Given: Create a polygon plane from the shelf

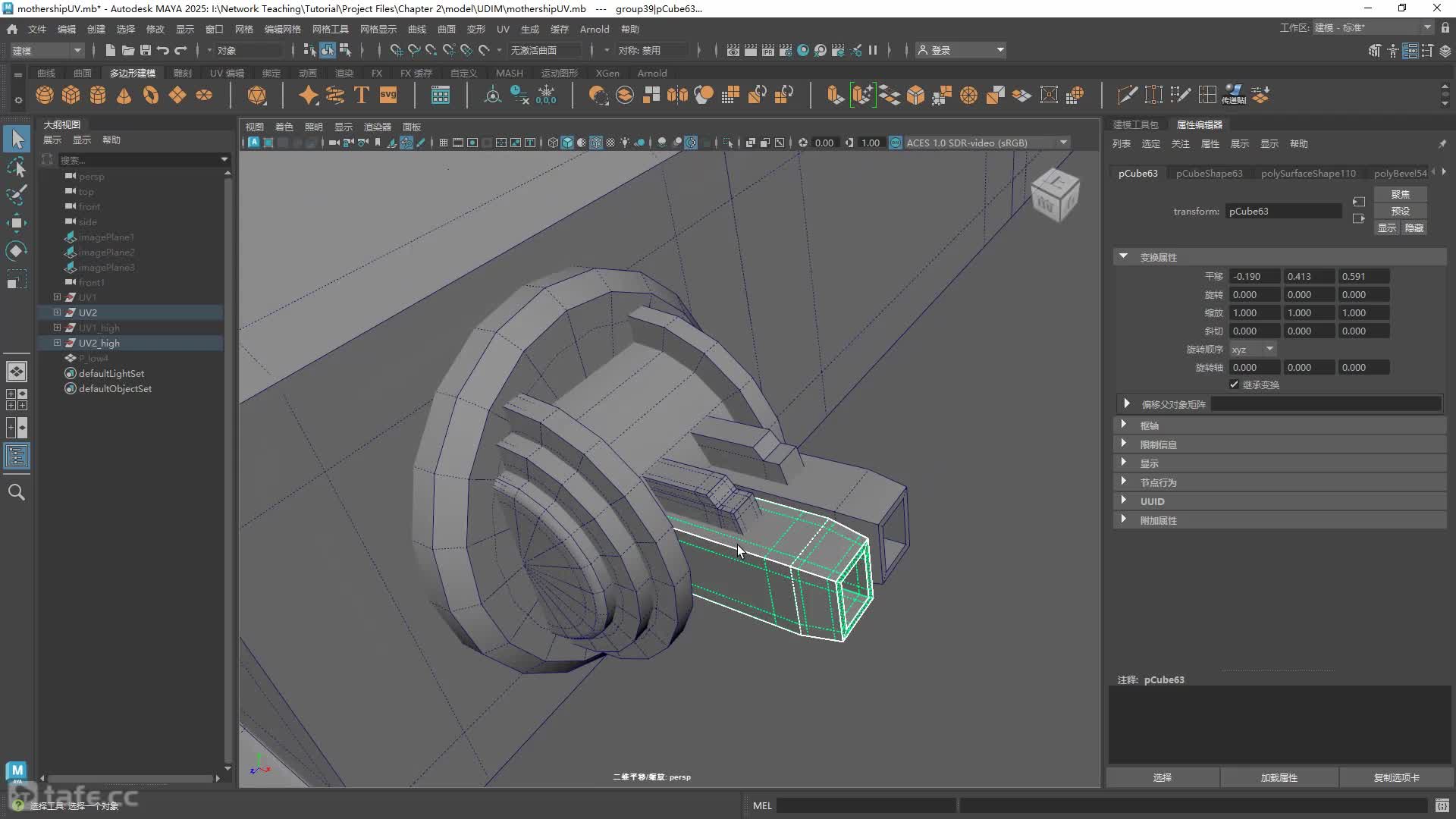Looking at the screenshot, I should coord(177,96).
